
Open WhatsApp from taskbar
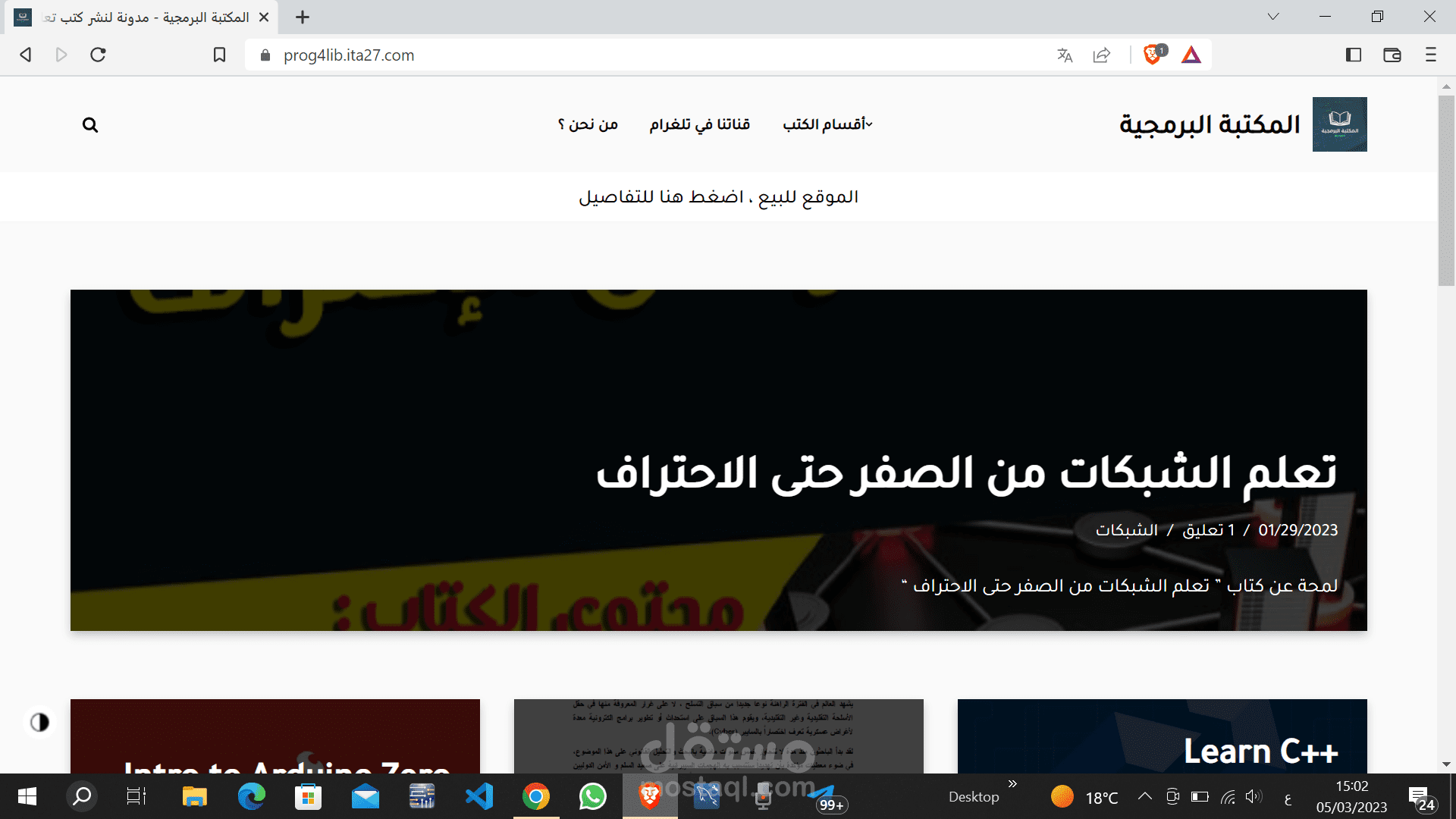pos(593,796)
